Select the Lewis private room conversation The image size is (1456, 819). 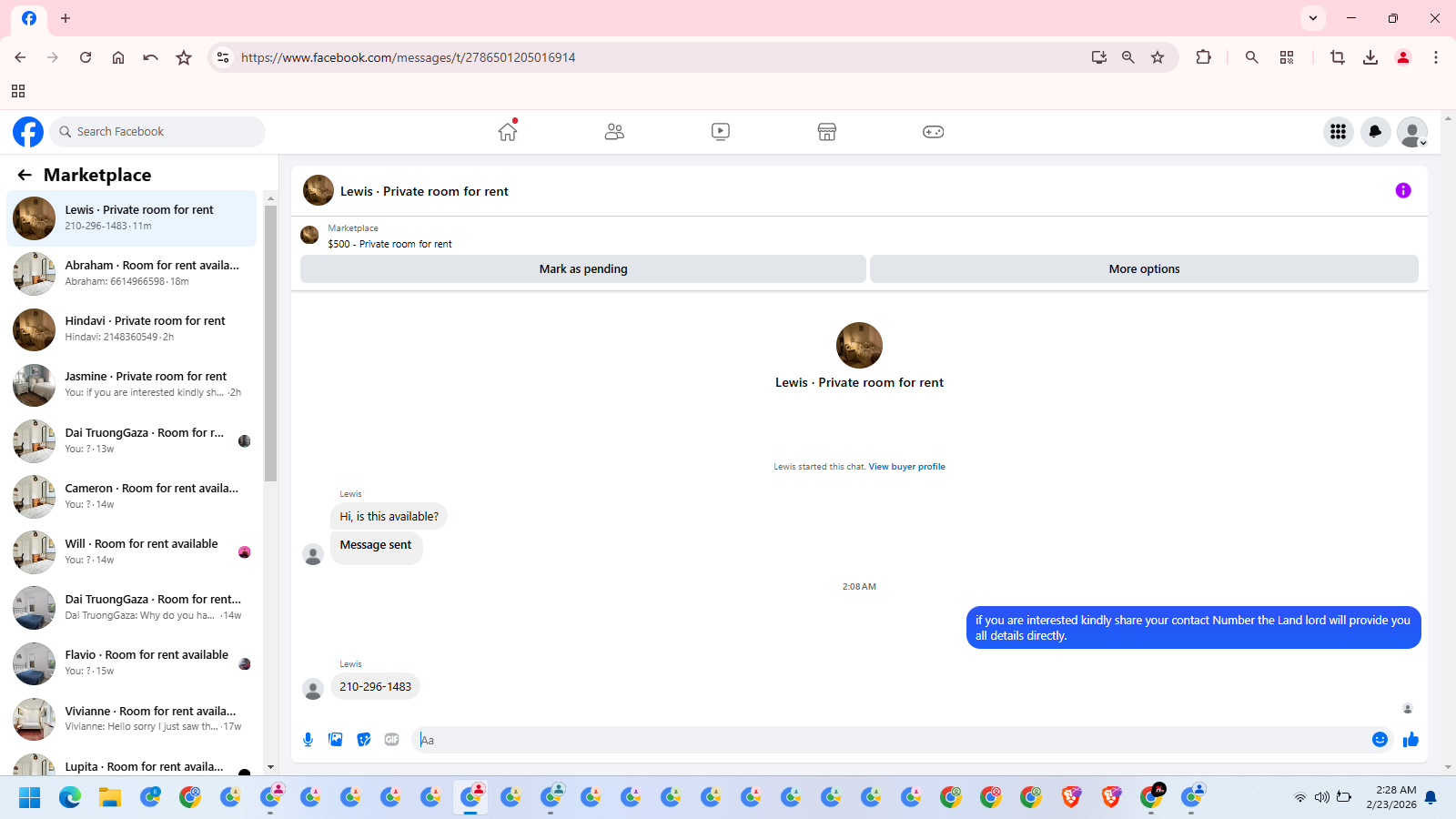(132, 218)
